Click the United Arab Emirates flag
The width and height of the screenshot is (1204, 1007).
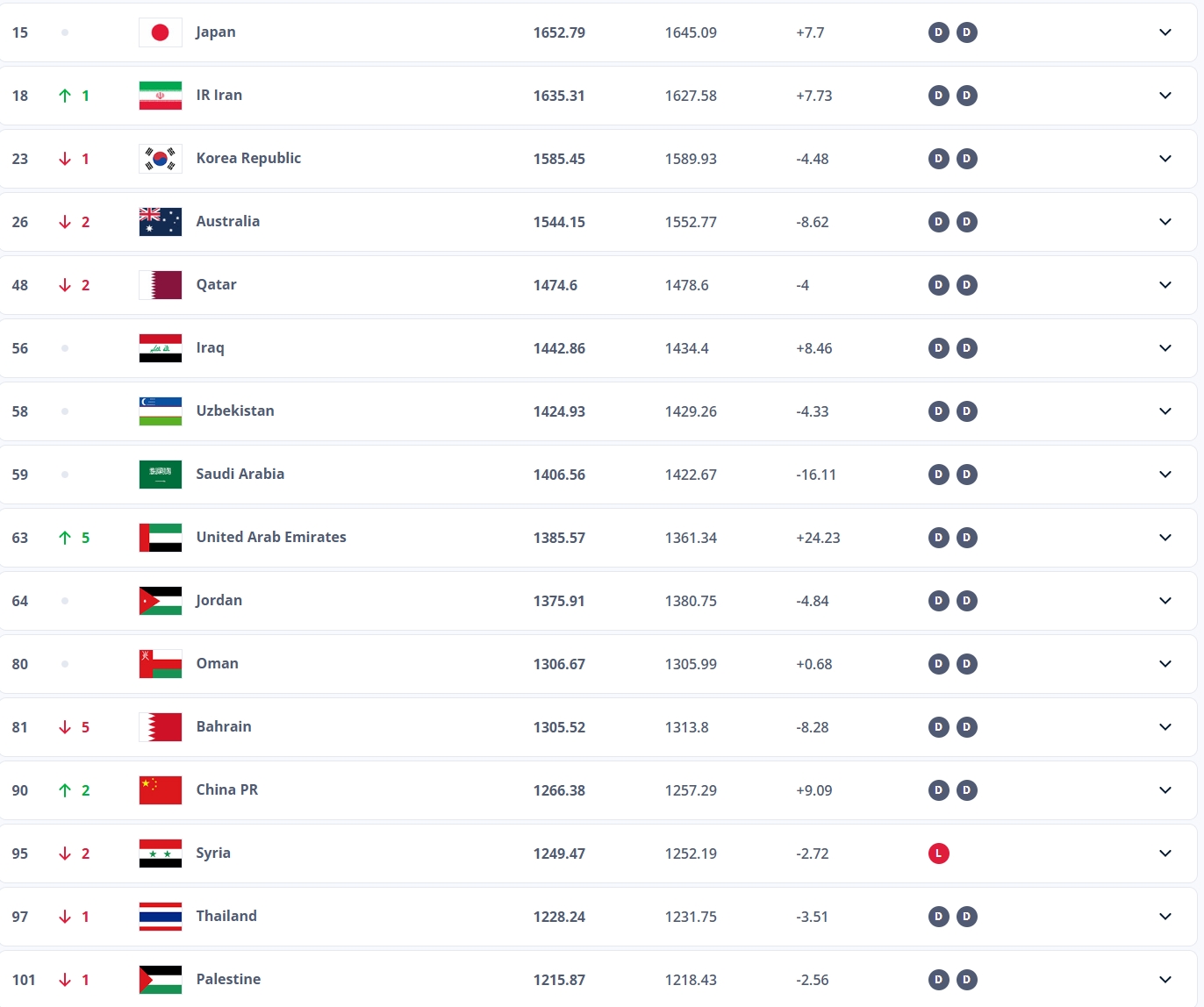pos(161,538)
